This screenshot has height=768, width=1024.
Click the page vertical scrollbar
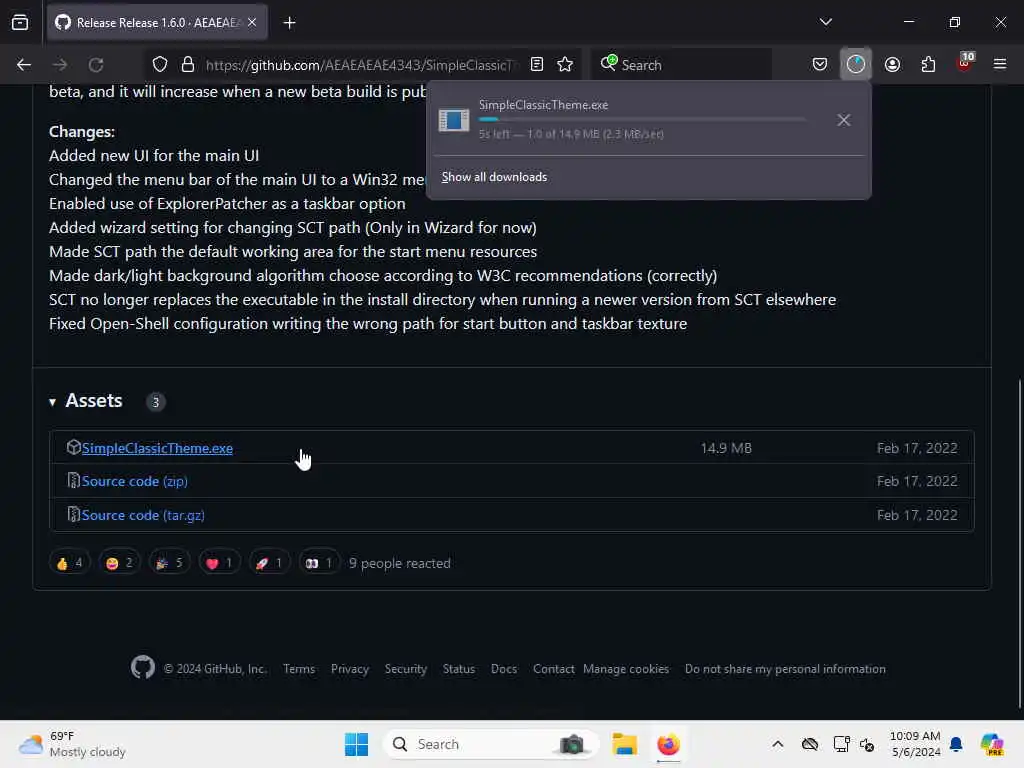tap(1019, 543)
